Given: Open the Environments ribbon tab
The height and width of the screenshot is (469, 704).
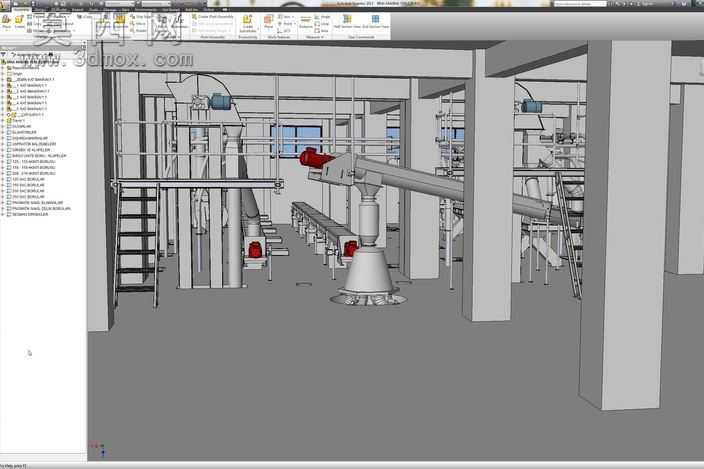Looking at the screenshot, I should click(x=145, y=9).
